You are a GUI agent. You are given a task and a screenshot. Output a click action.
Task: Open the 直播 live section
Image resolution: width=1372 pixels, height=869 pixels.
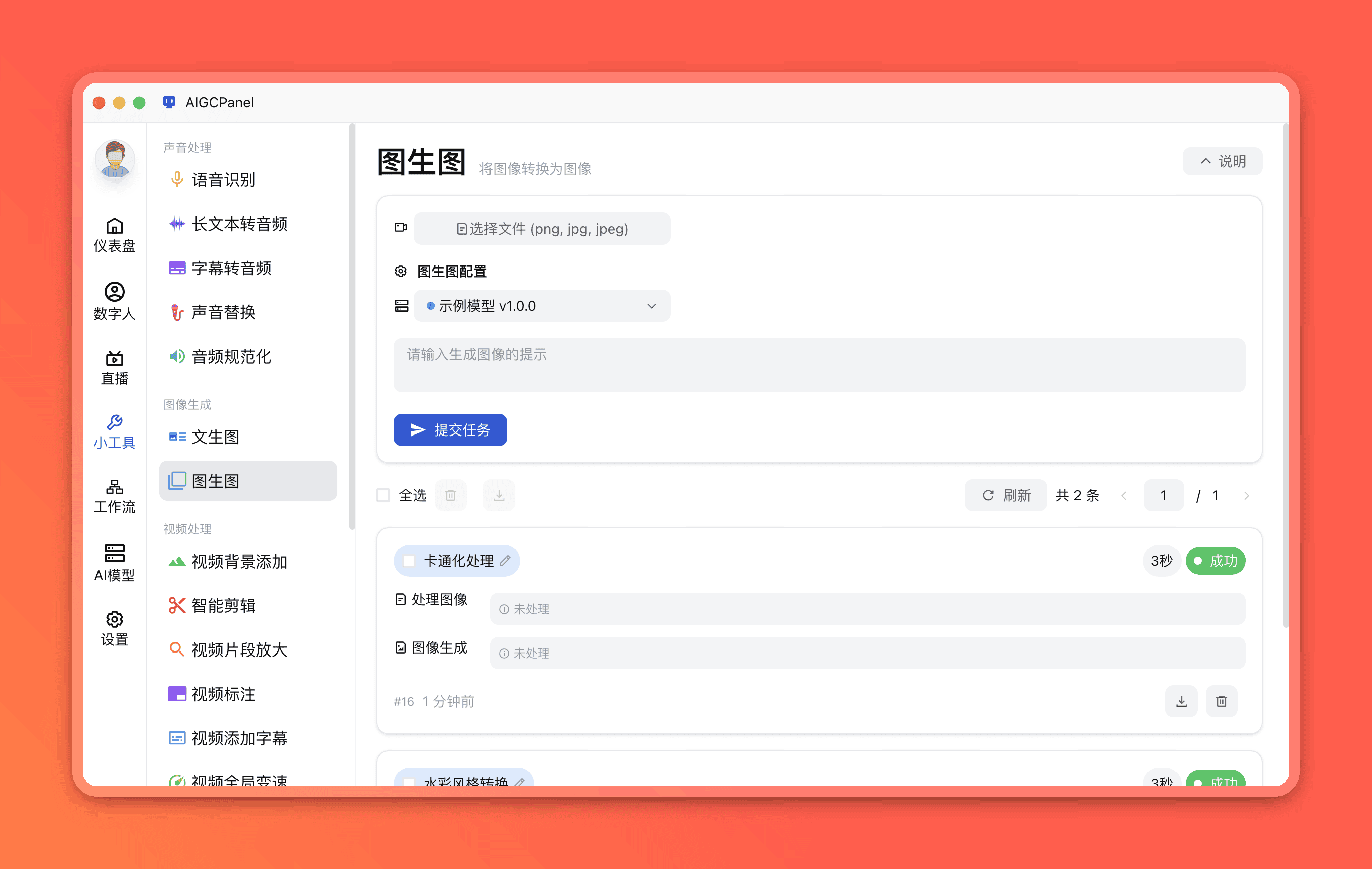[114, 368]
